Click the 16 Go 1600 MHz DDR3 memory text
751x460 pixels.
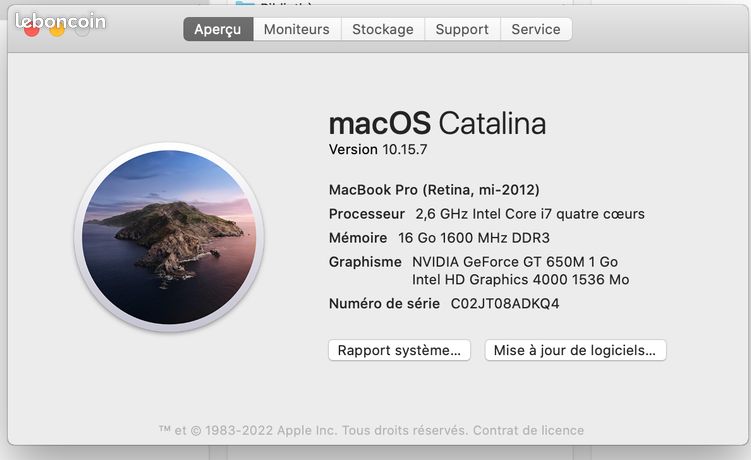[x=474, y=238]
